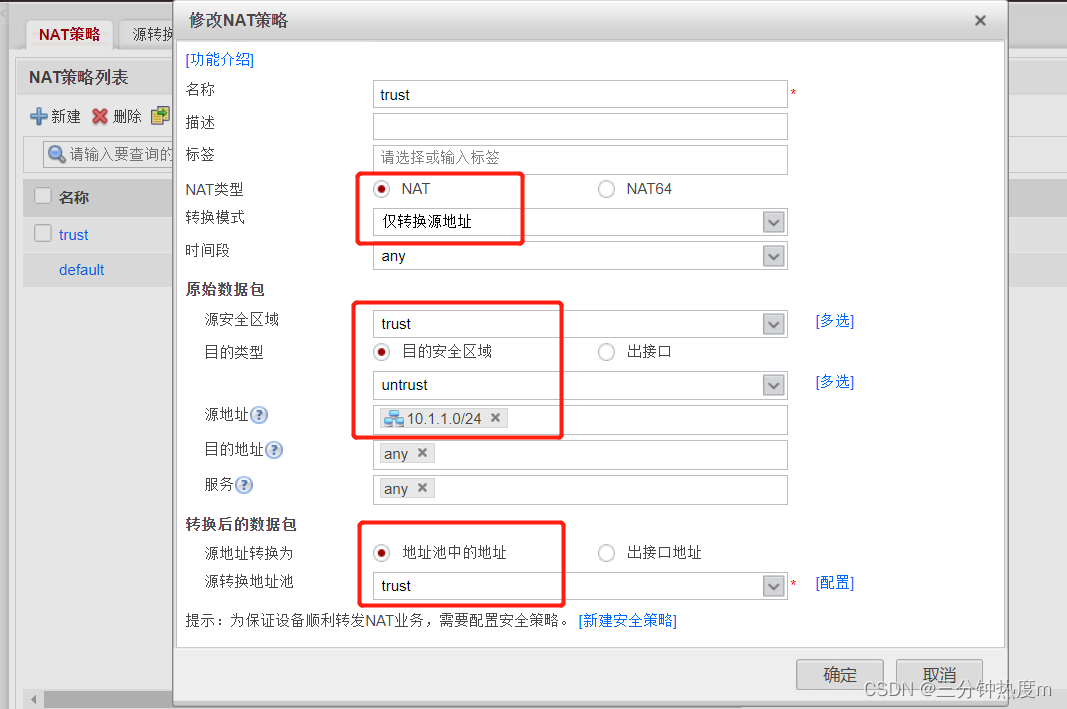This screenshot has height=709, width=1067.
Task: Switch to the 源转换 tab
Action: pyautogui.click(x=147, y=35)
